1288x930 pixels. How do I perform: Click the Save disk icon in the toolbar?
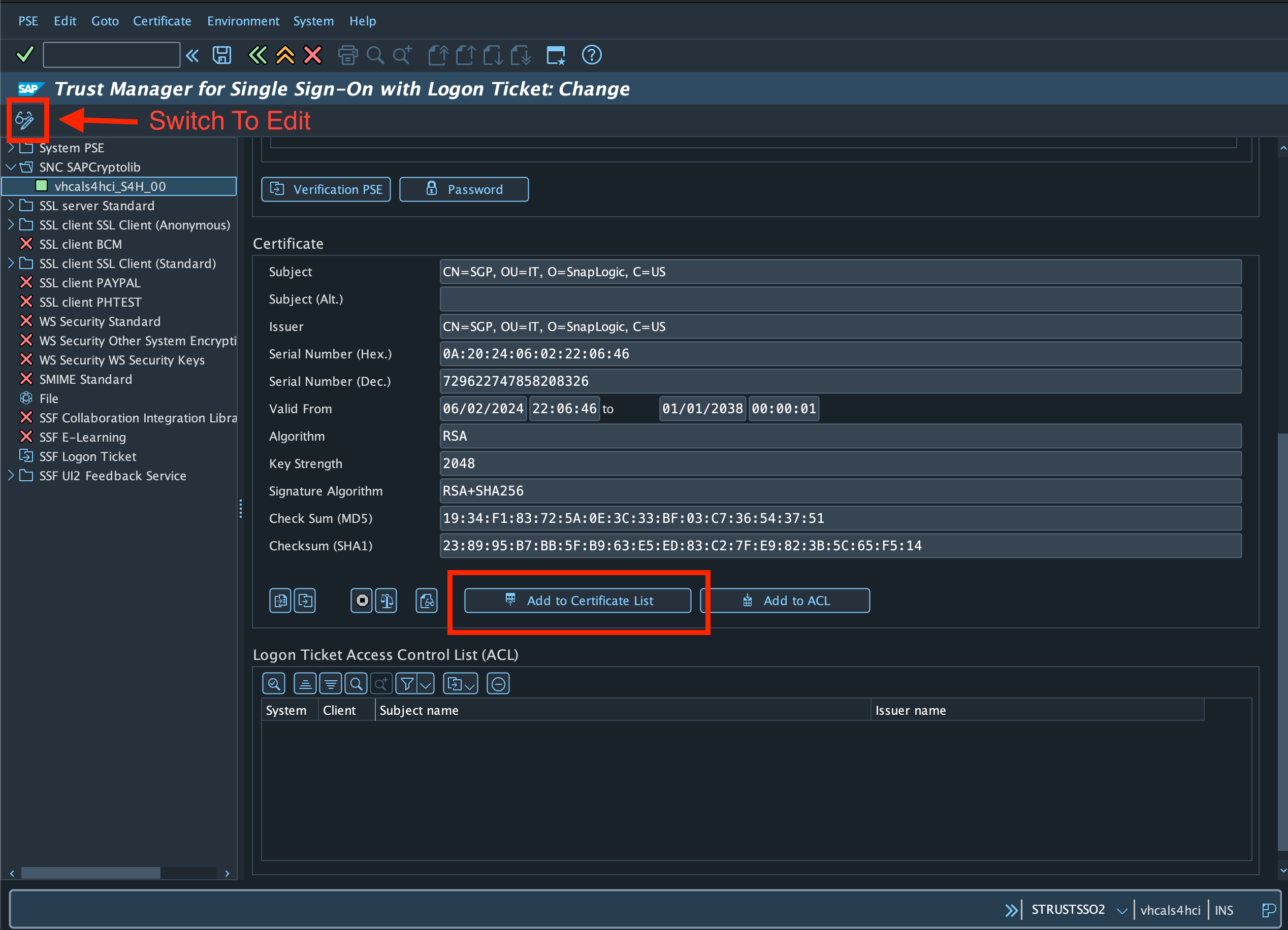pos(221,55)
